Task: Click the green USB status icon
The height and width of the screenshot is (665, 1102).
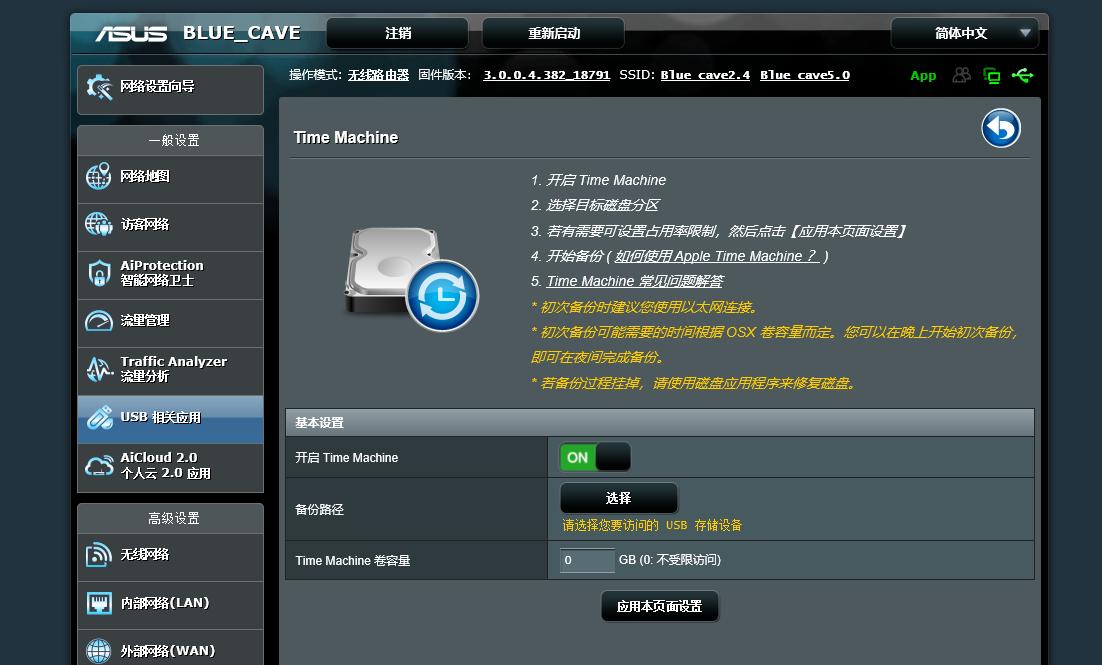Action: pyautogui.click(x=1023, y=75)
